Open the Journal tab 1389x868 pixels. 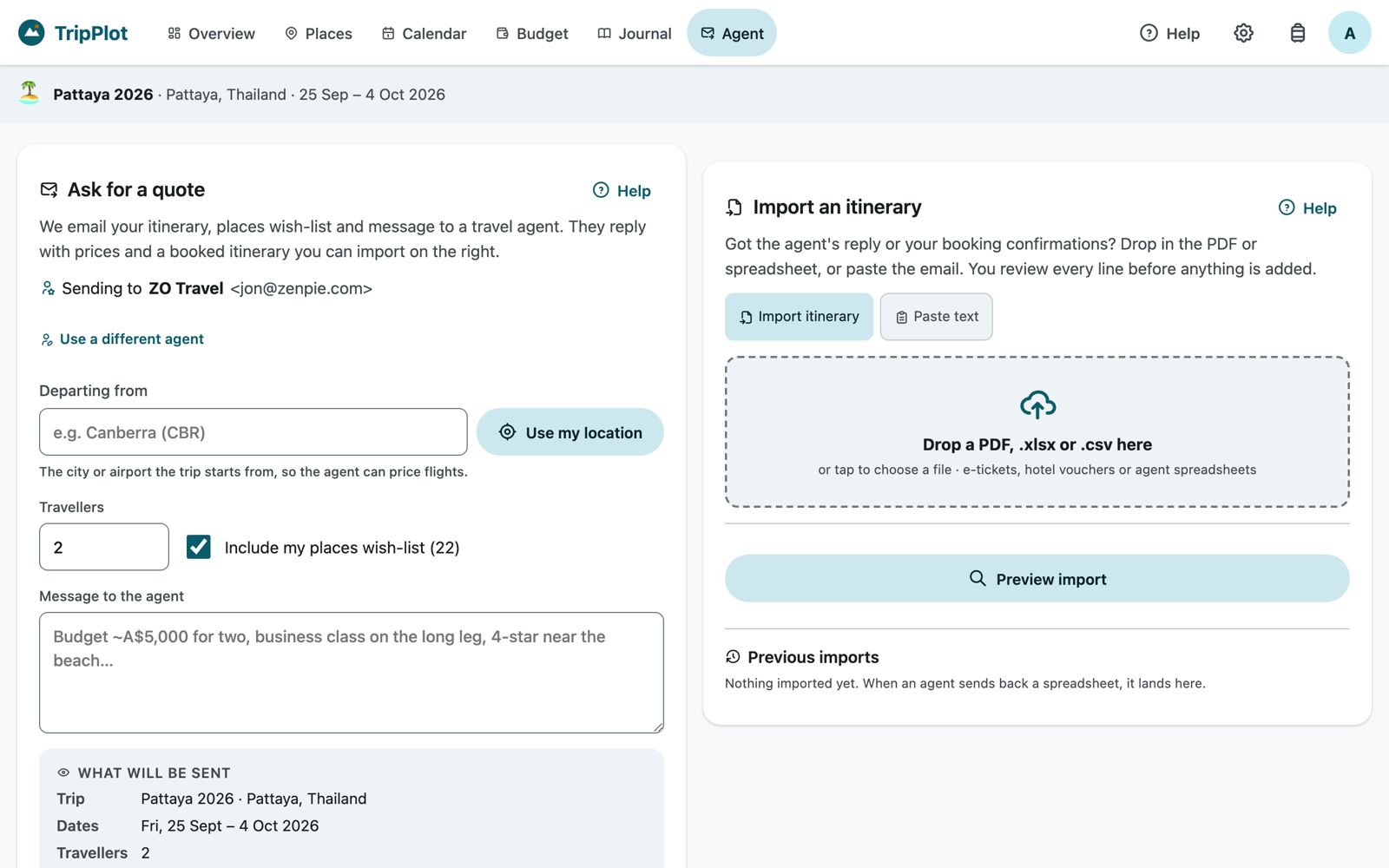pyautogui.click(x=635, y=33)
